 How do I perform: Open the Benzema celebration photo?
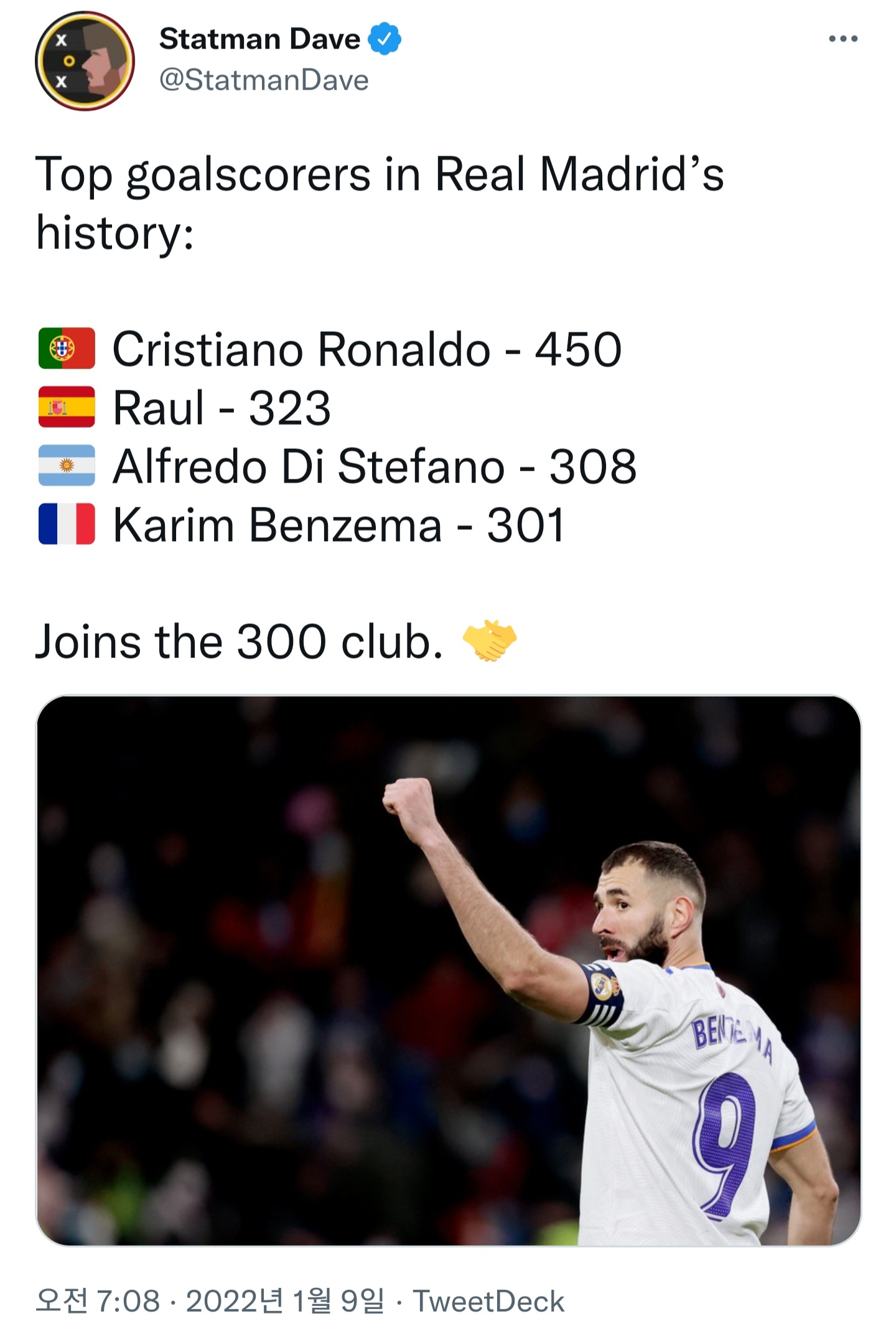448,970
